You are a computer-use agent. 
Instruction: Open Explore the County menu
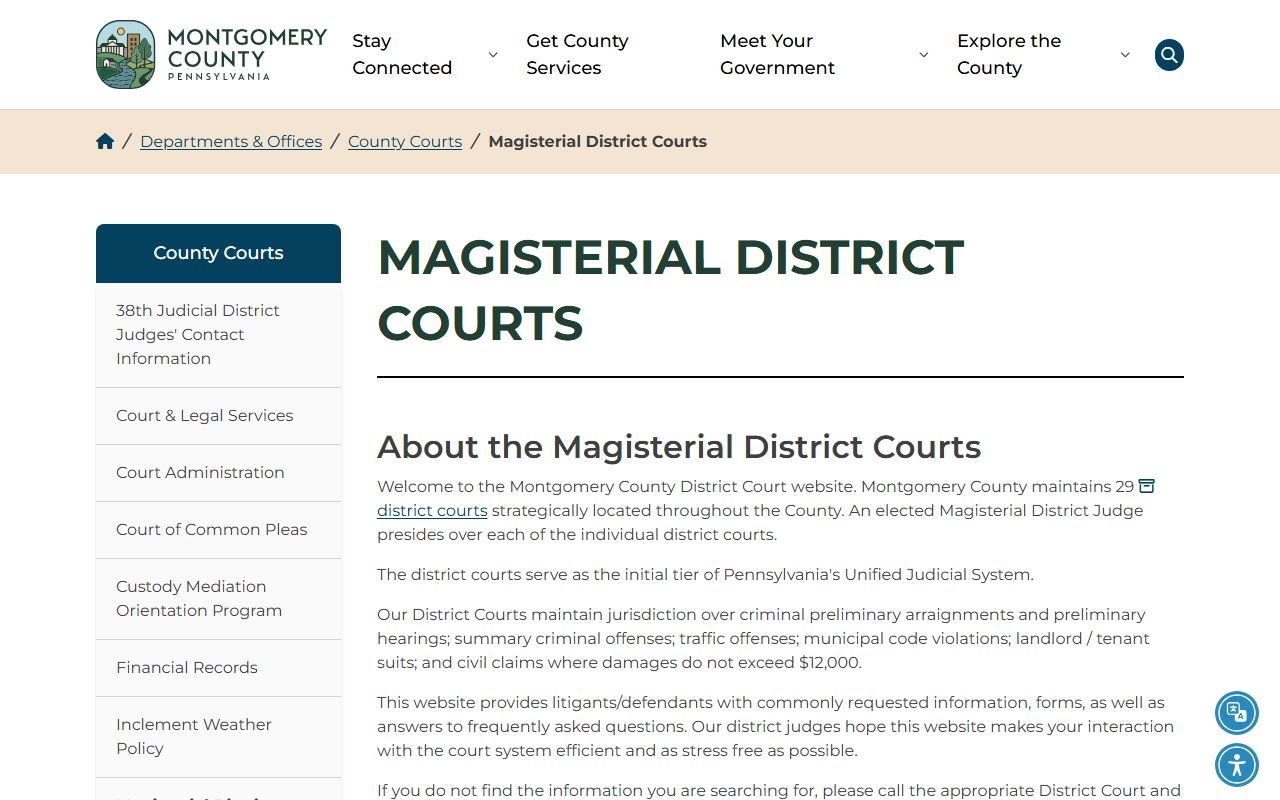coord(1008,54)
